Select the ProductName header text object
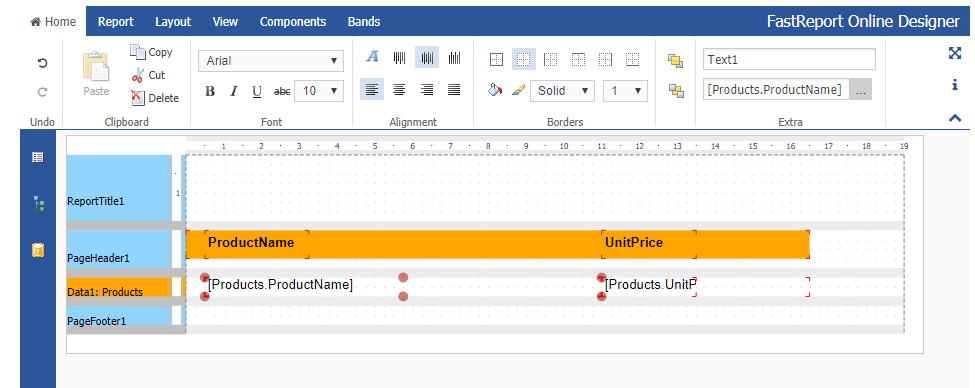 click(x=256, y=244)
